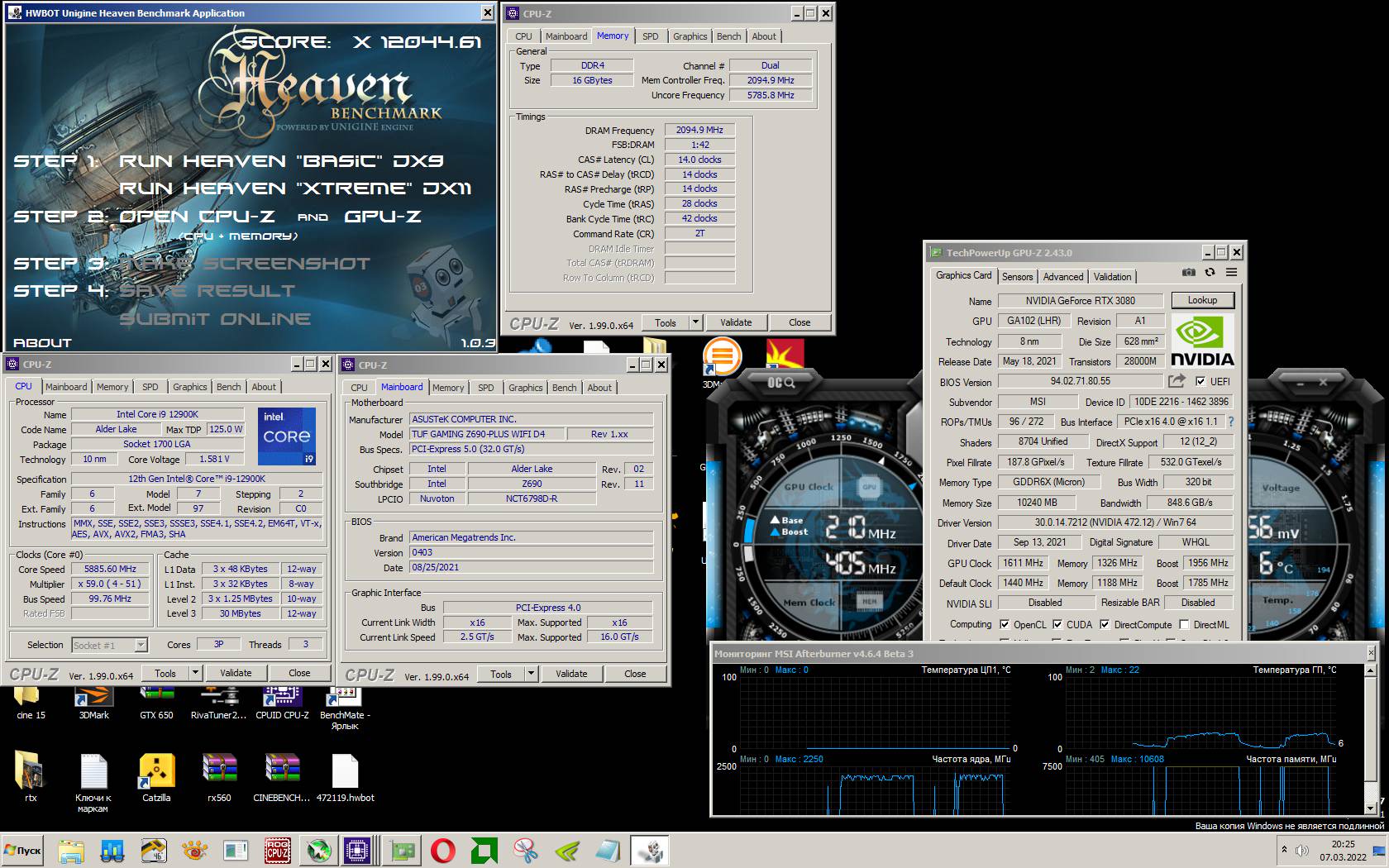Image resolution: width=1389 pixels, height=868 pixels.
Task: Click Close in the CPU-Z Mainboard window
Action: pyautogui.click(x=635, y=674)
